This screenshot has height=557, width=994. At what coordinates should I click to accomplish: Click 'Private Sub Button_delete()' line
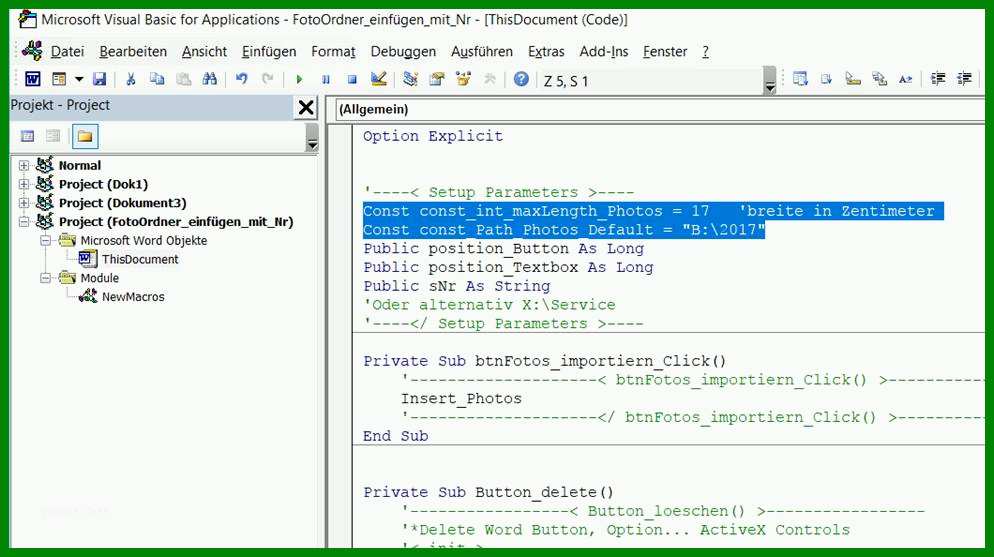click(488, 492)
